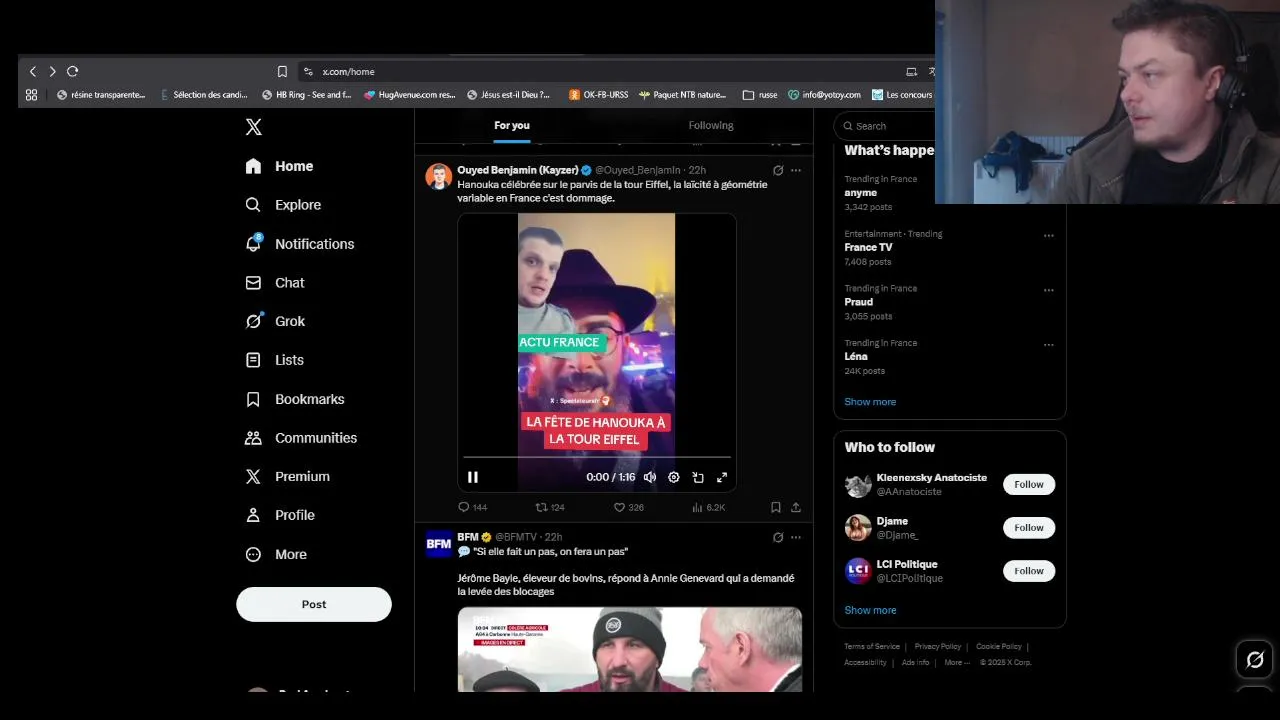Image resolution: width=1280 pixels, height=720 pixels.
Task: Like the post with 326 likes
Action: tap(628, 507)
